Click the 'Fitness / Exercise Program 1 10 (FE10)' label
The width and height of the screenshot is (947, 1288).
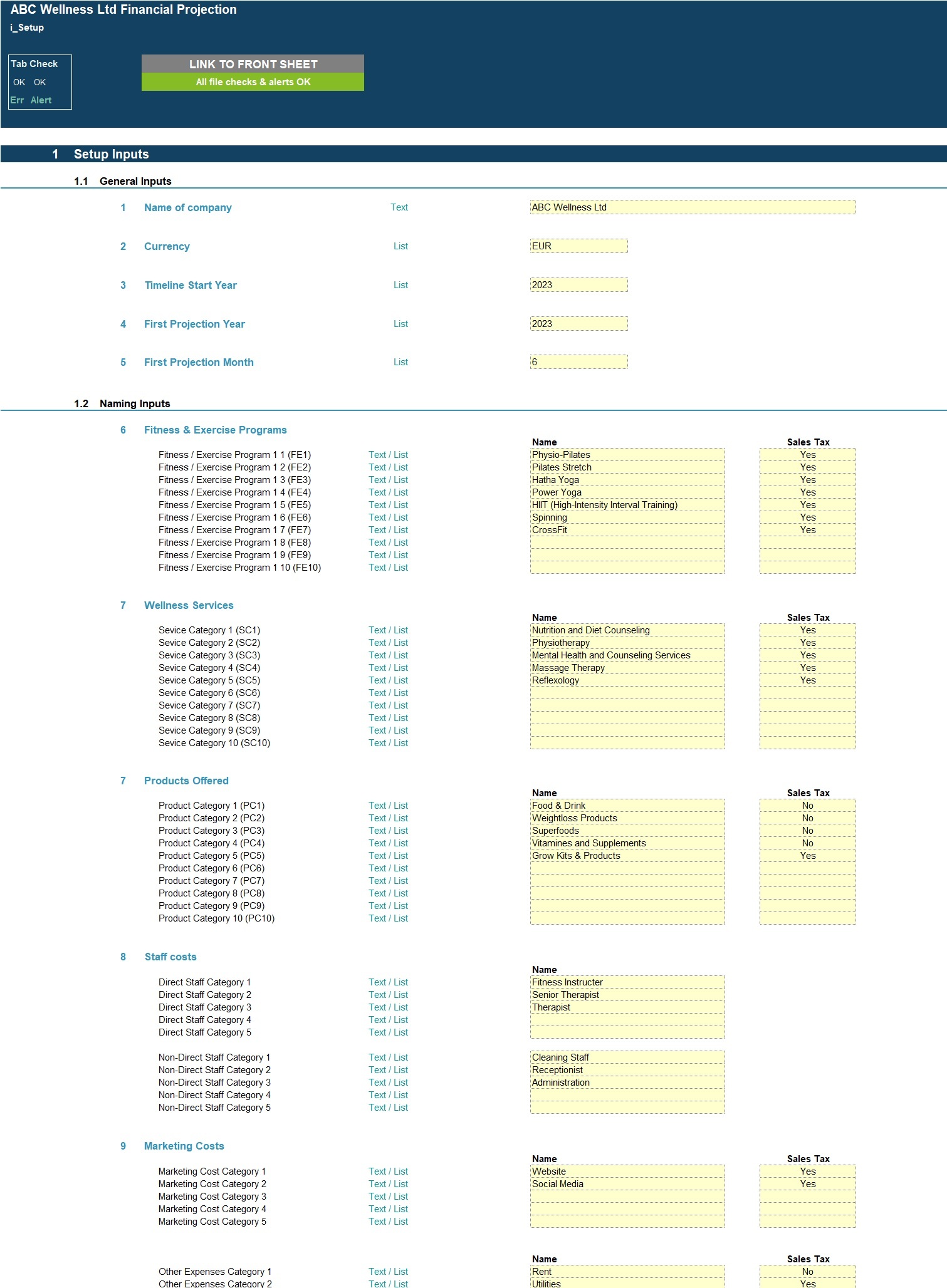tap(239, 568)
